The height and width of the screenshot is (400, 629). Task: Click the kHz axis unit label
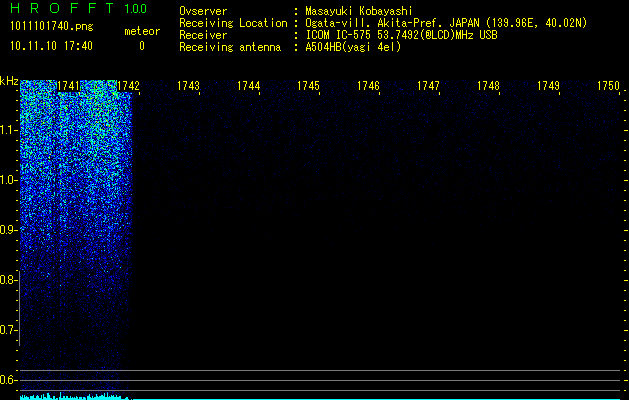(x=9, y=81)
